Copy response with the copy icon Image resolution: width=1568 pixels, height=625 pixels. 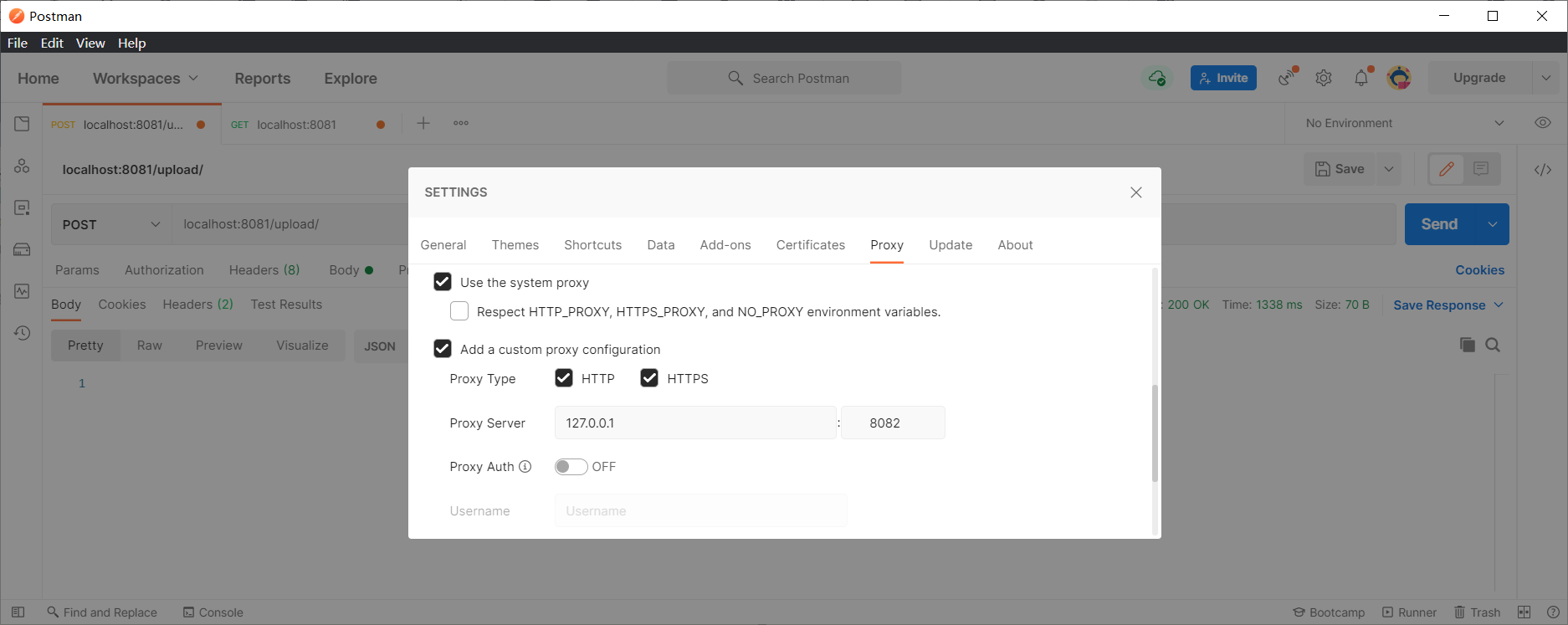click(1467, 345)
